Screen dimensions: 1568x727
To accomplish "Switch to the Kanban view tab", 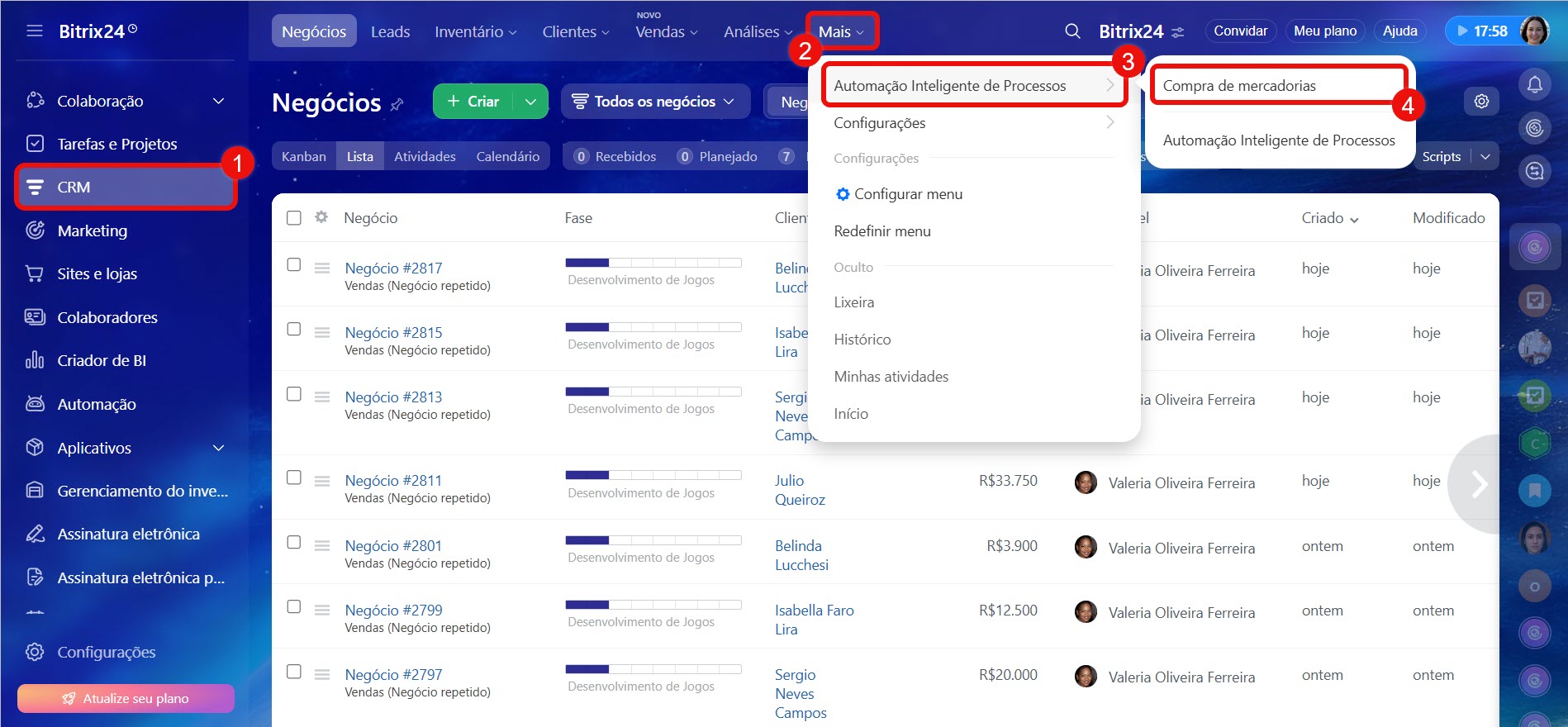I will click(x=303, y=156).
